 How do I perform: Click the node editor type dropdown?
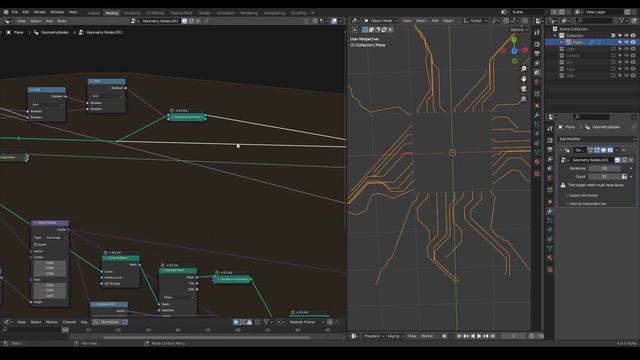(x=8, y=21)
